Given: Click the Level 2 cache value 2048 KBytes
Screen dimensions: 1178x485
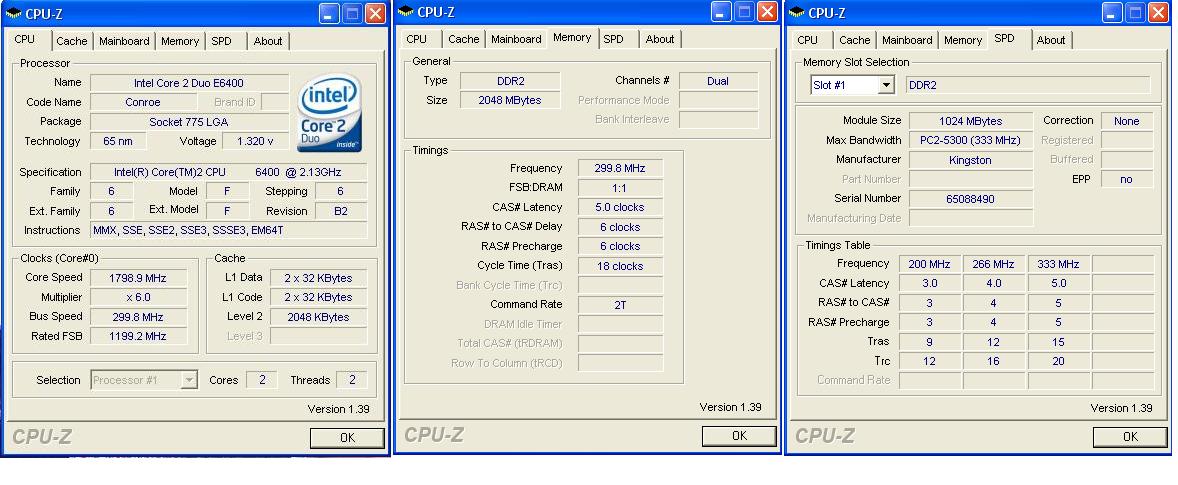Looking at the screenshot, I should tap(319, 317).
